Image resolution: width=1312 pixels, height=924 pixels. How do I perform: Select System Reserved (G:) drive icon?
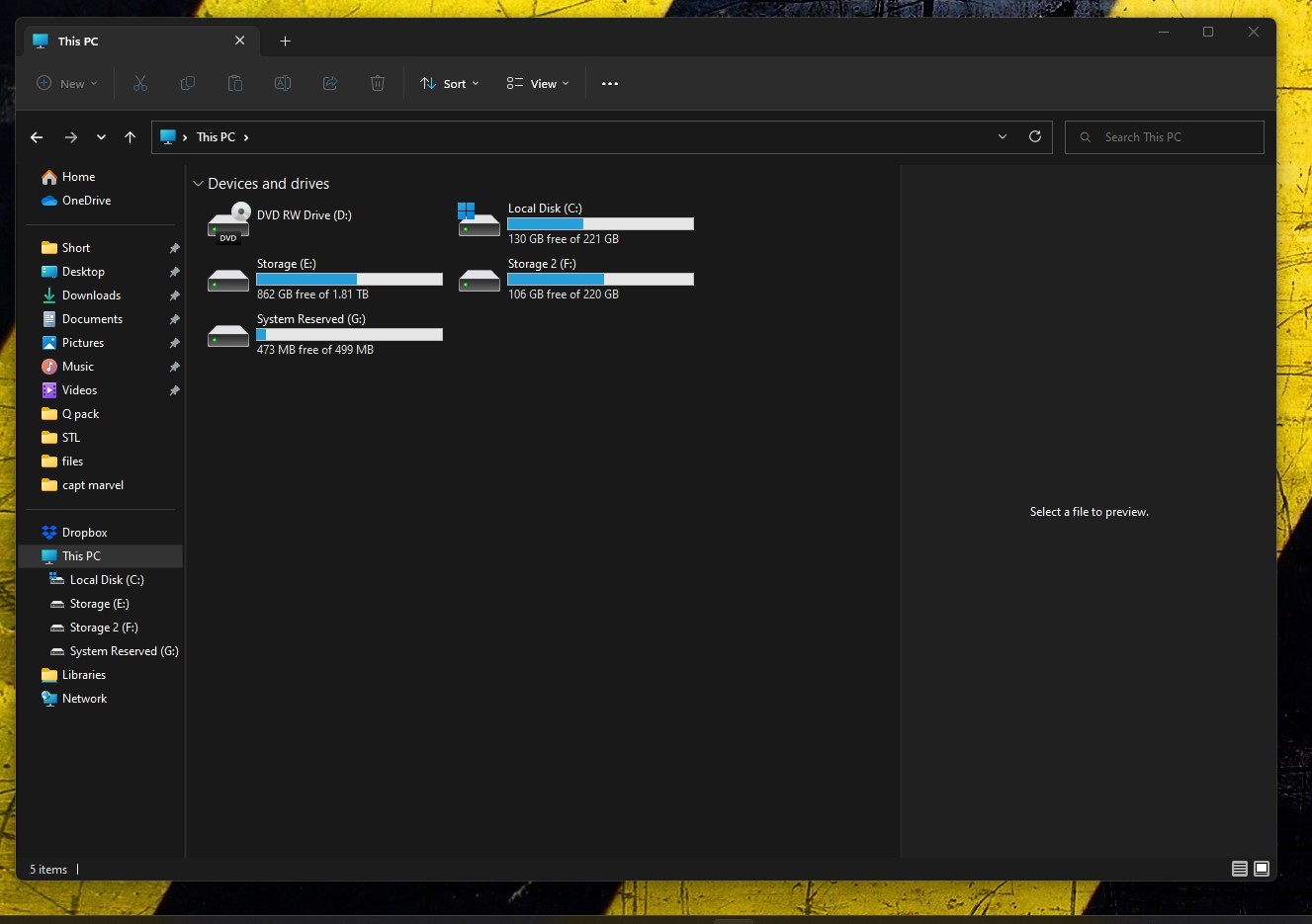click(x=228, y=336)
